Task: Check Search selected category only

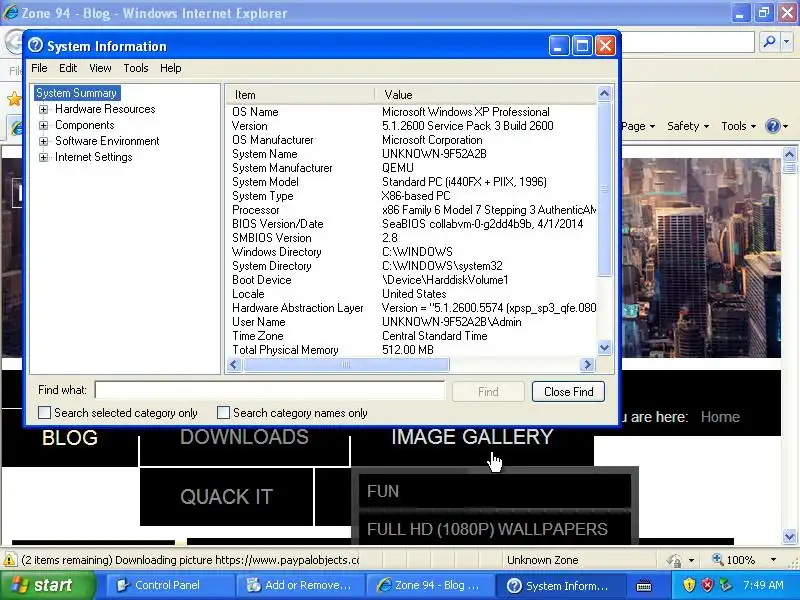Action: tap(45, 412)
